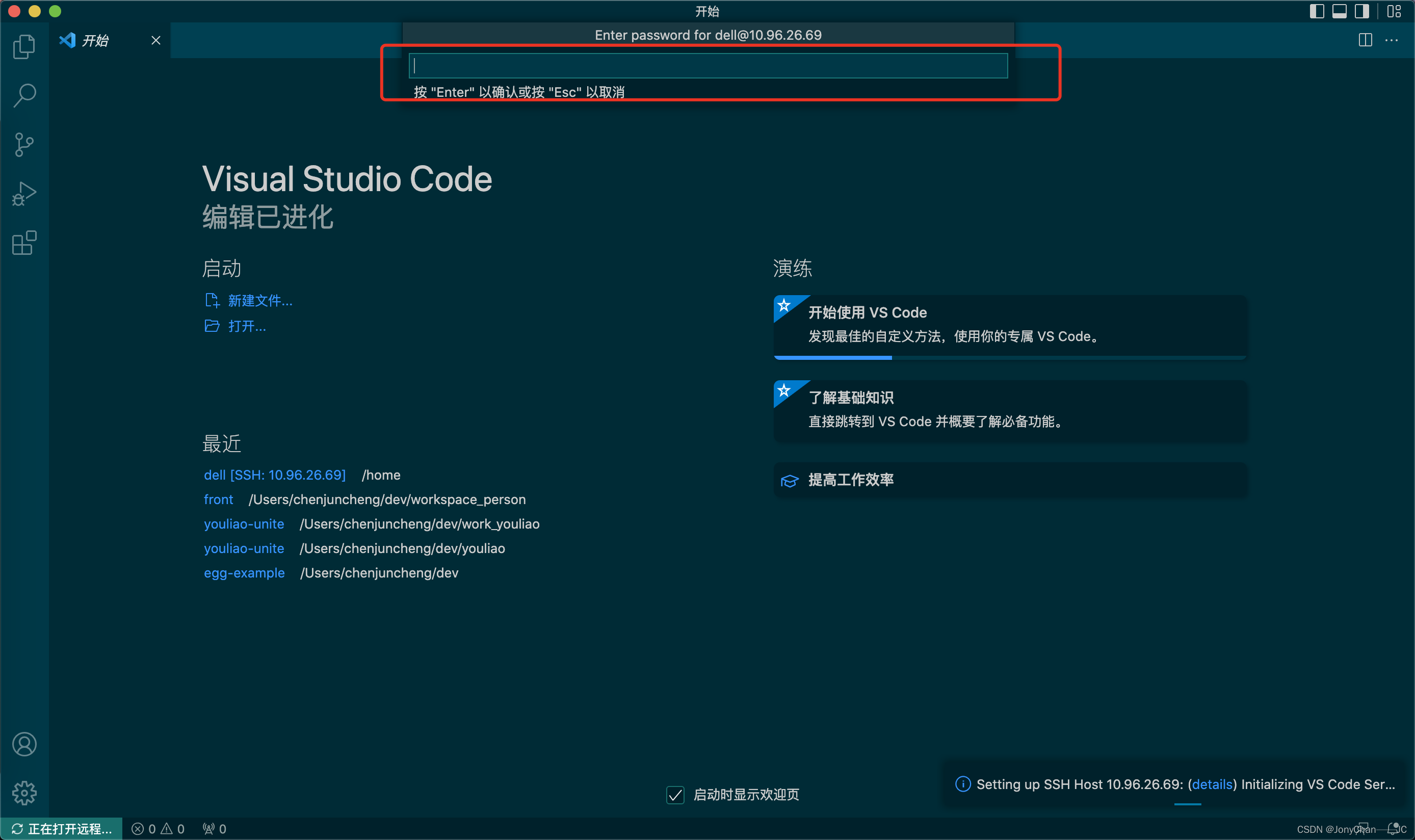
Task: Open the Accounts menu icon
Action: tap(24, 744)
